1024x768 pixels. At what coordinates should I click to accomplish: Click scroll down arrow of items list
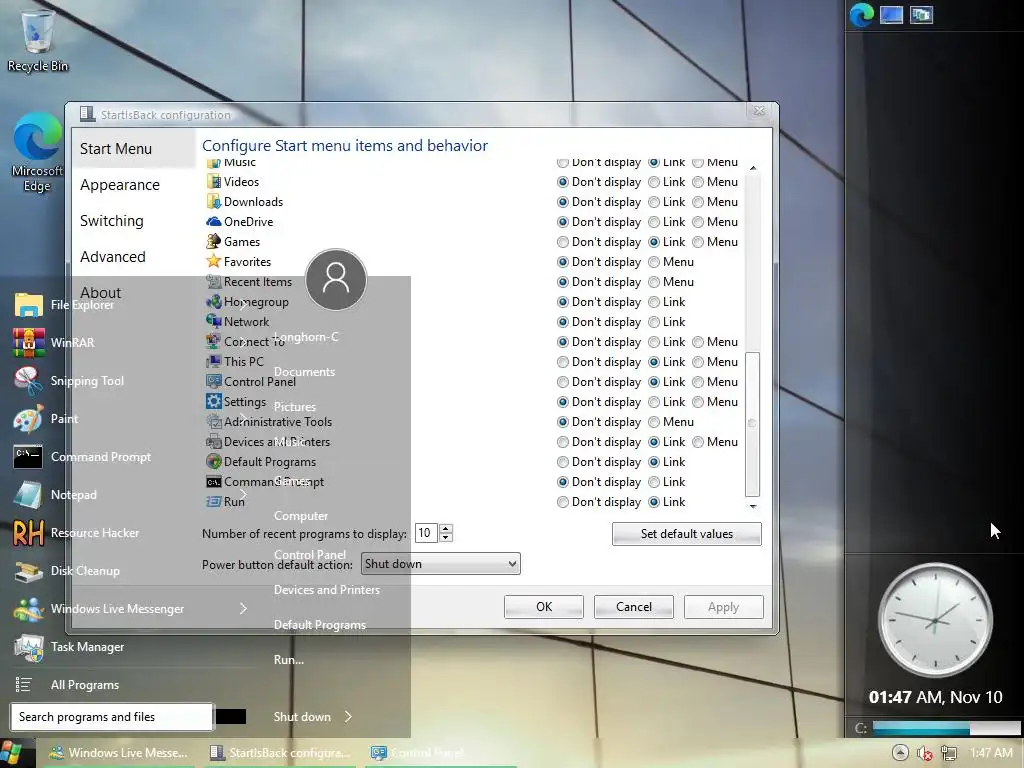pos(752,506)
